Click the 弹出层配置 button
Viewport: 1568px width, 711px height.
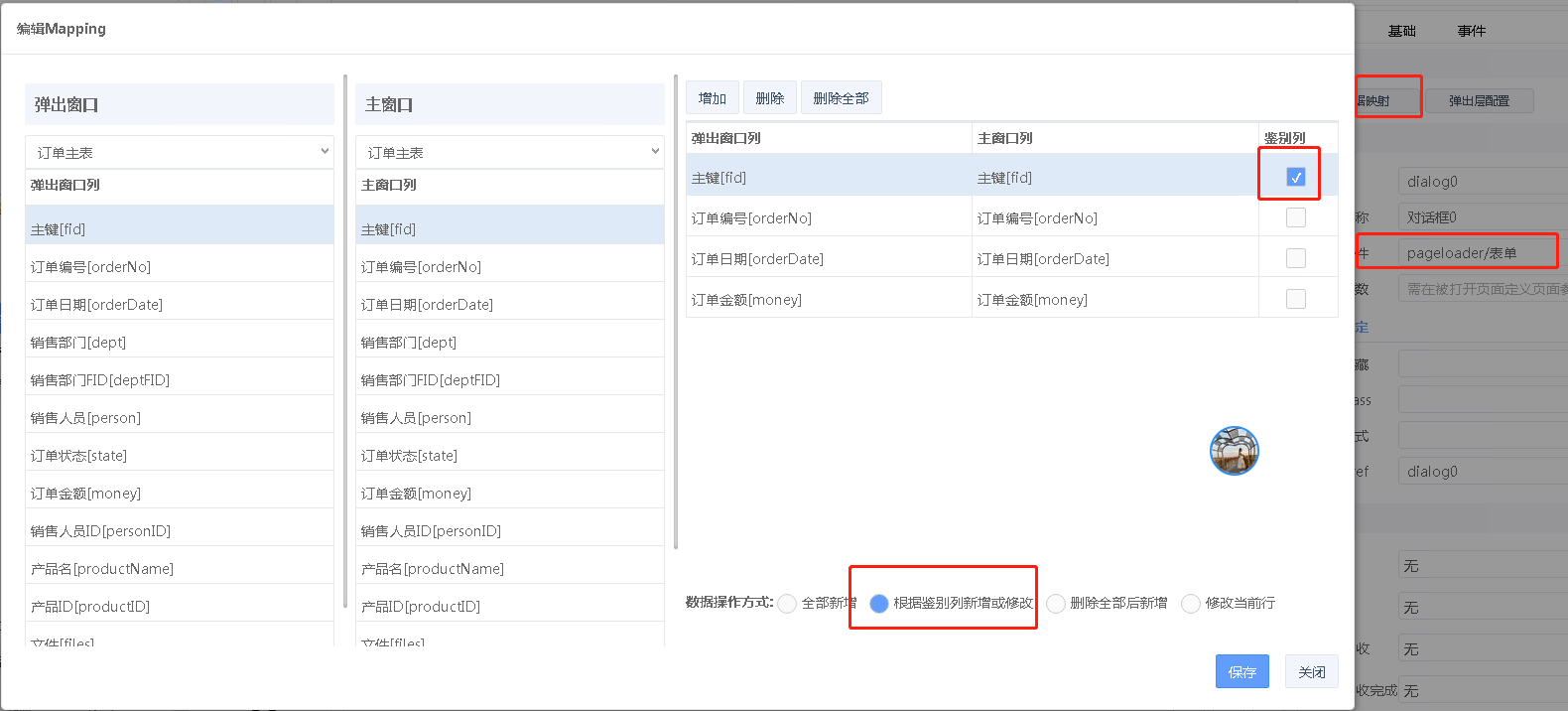pos(1479,101)
